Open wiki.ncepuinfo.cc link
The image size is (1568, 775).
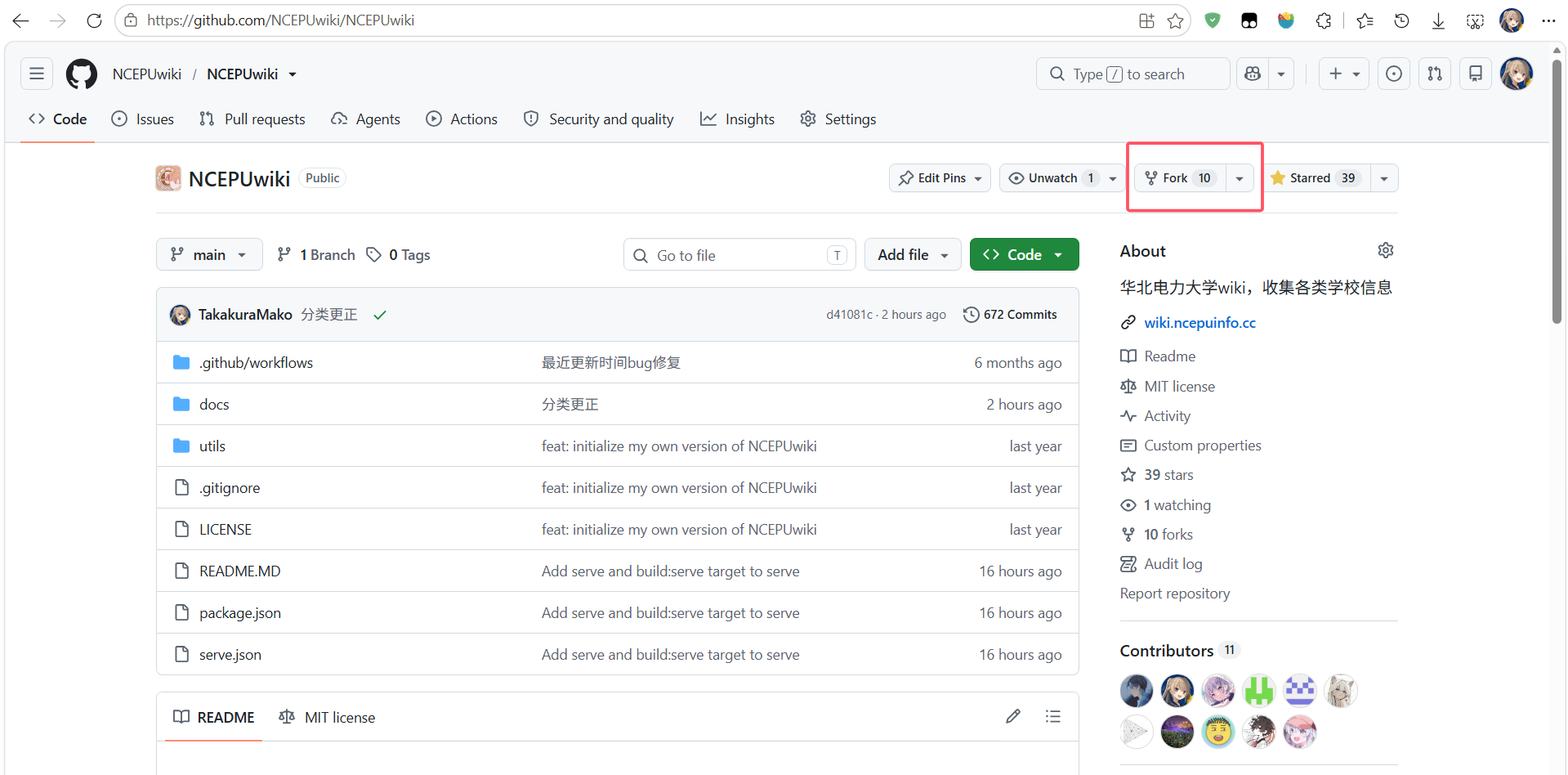1199,323
